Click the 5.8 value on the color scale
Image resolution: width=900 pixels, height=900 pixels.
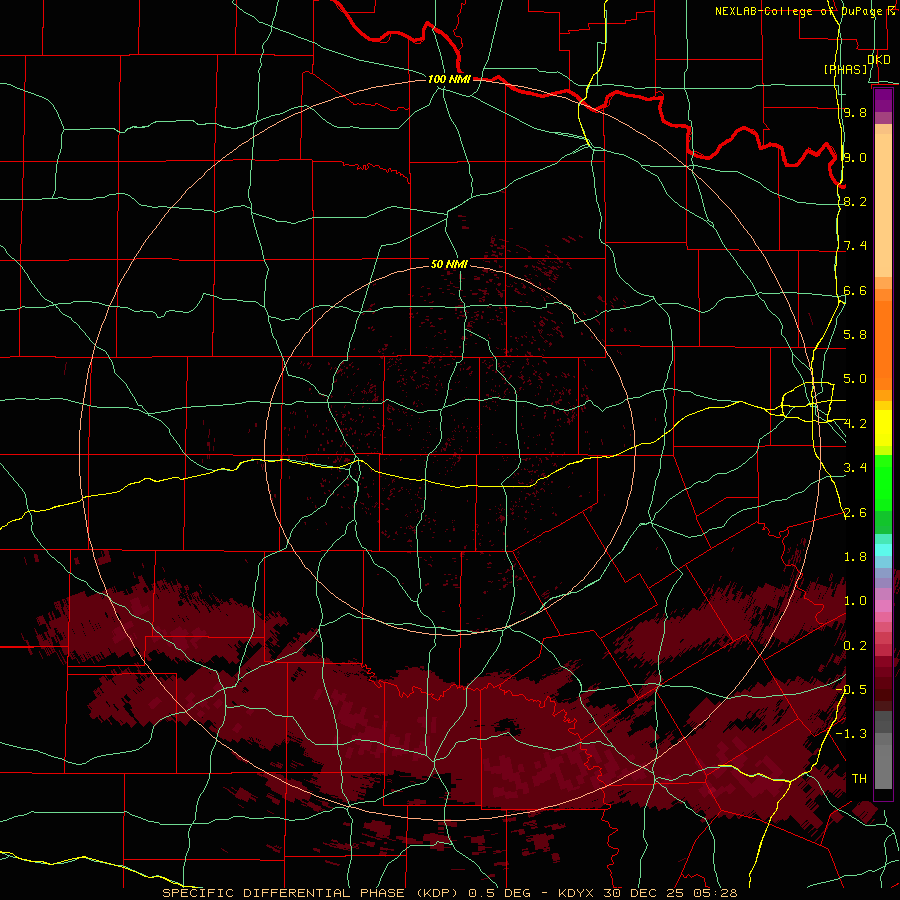pyautogui.click(x=855, y=334)
